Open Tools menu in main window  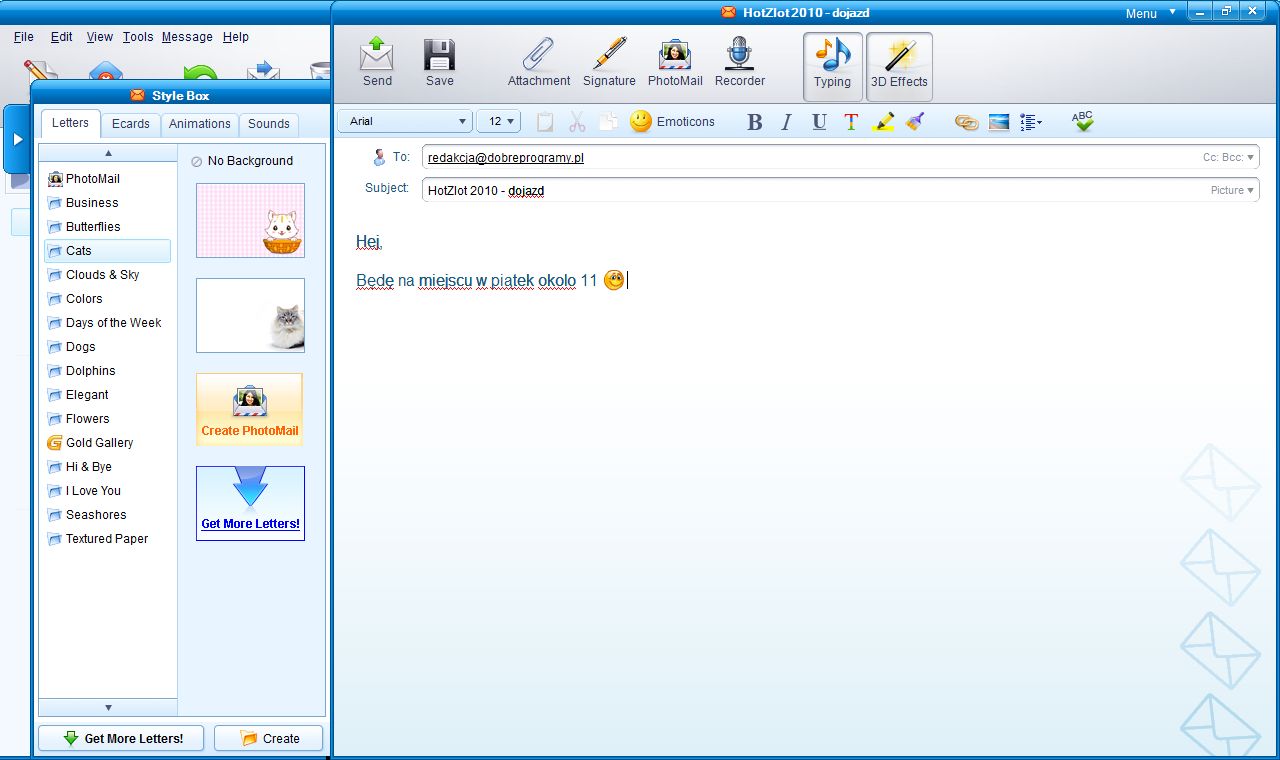coord(138,37)
